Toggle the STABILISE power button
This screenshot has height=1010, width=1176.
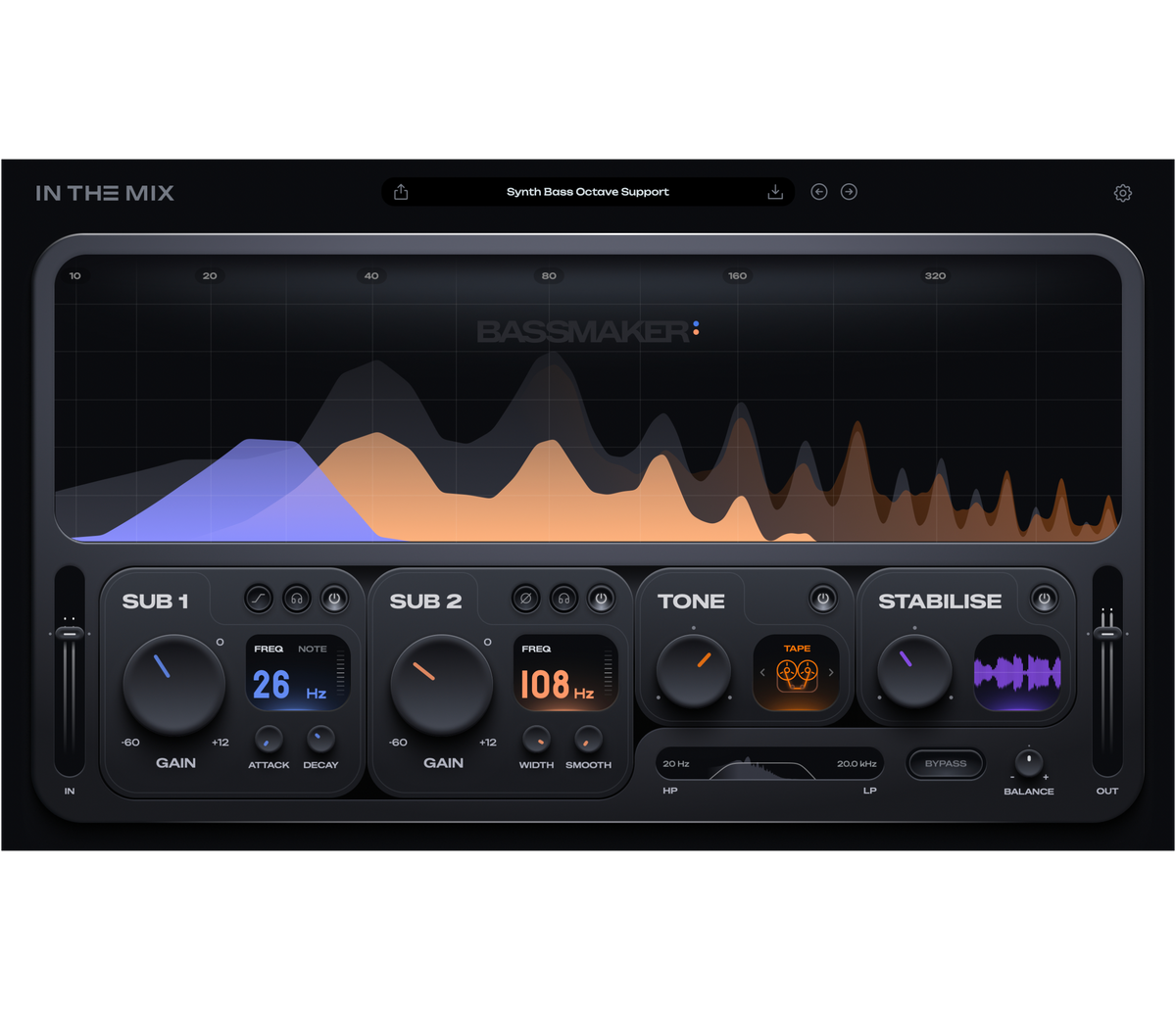coord(1044,598)
